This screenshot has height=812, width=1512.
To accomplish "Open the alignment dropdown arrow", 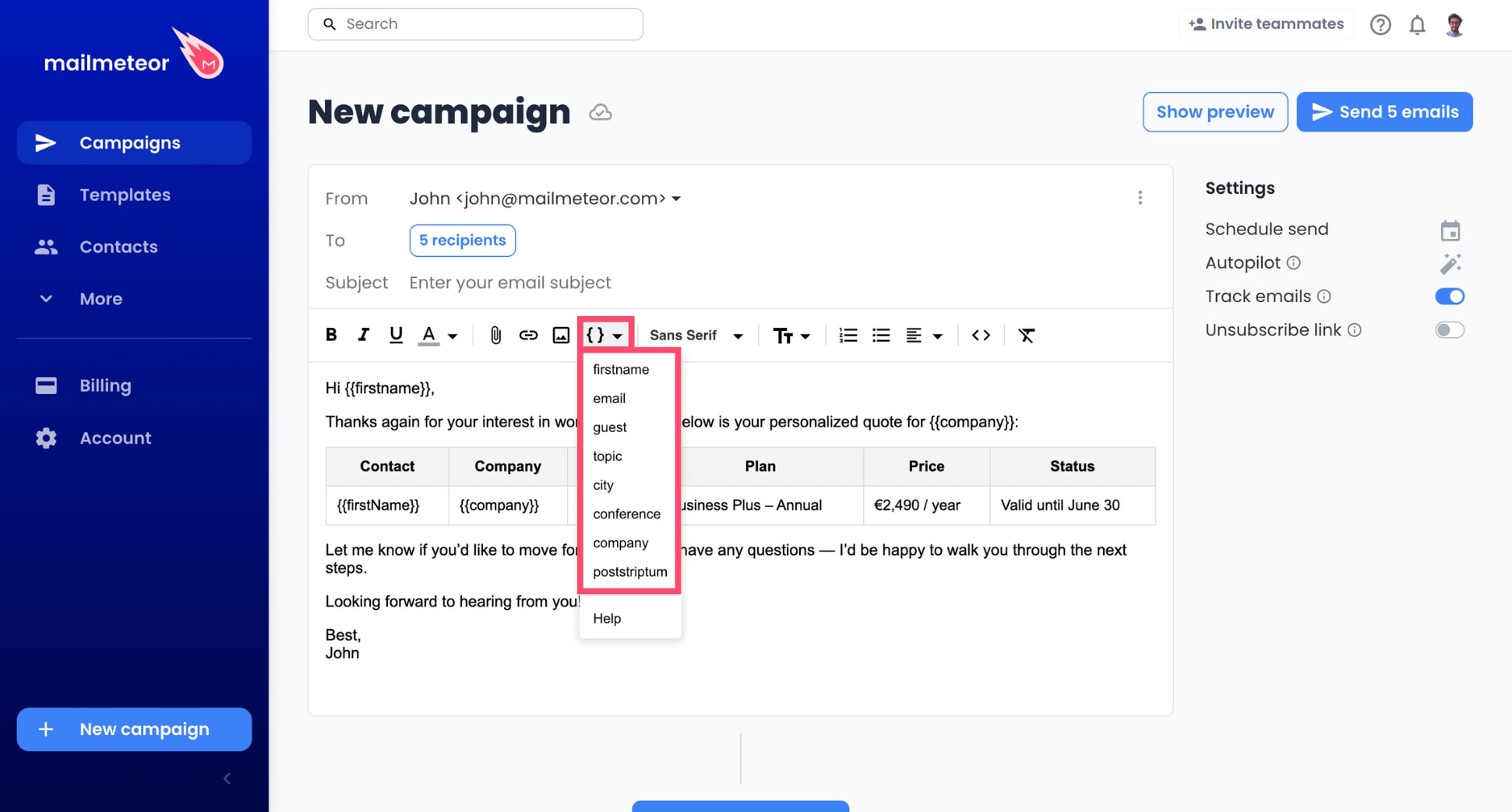I will pyautogui.click(x=938, y=336).
